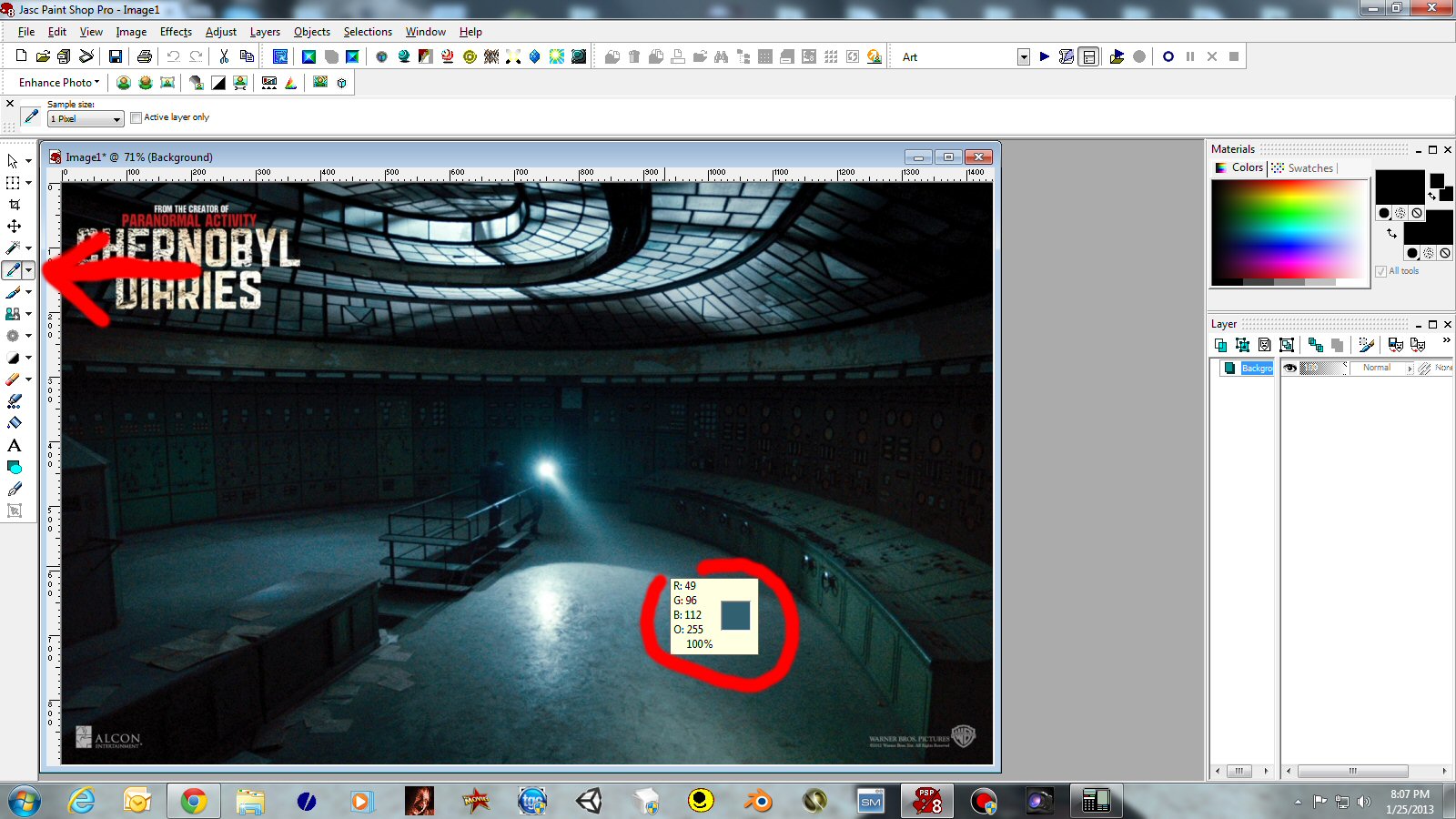Select the Paint Brush tool
This screenshot has width=1456, height=819.
tap(13, 292)
